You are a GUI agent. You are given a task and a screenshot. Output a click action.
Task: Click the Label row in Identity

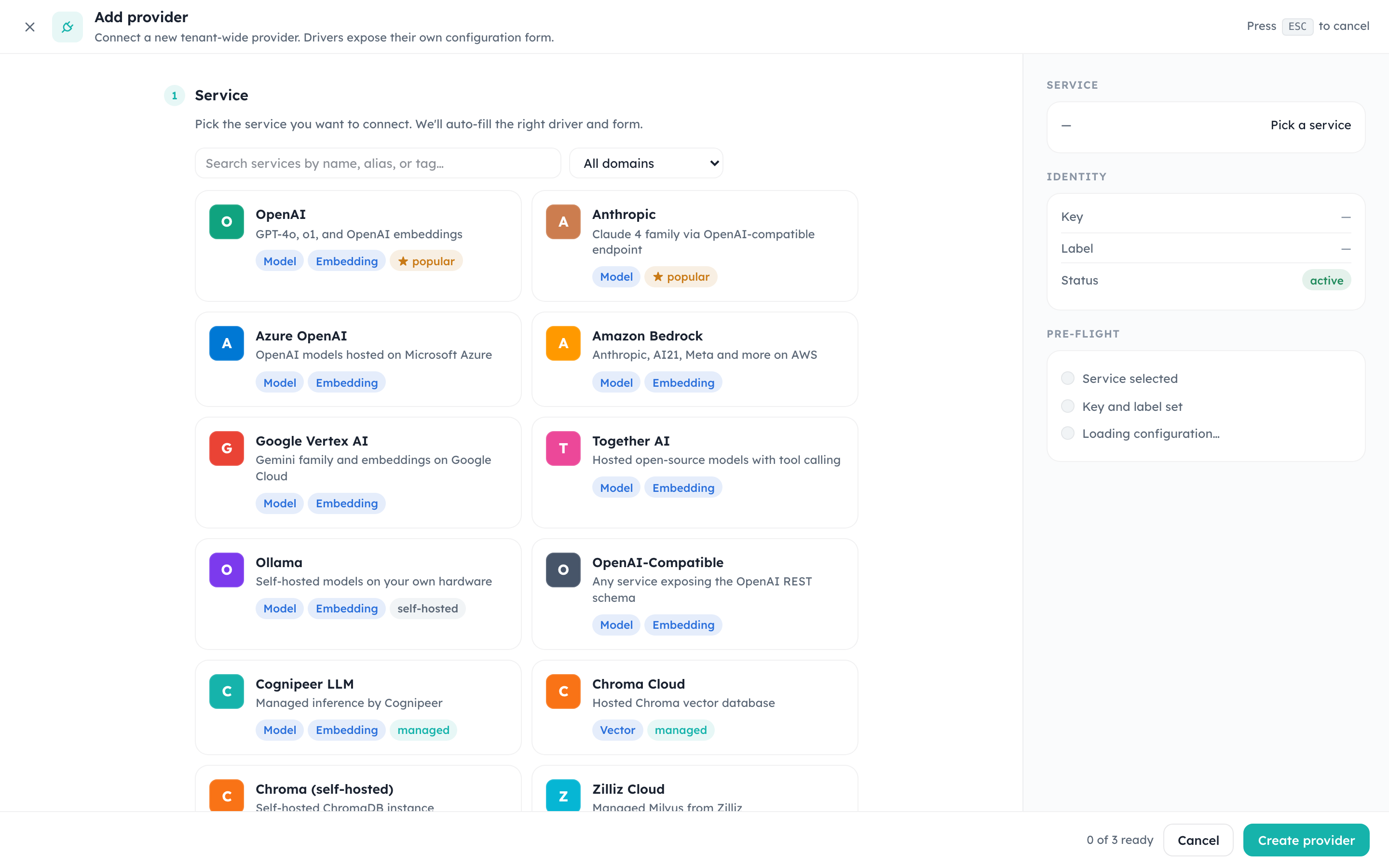(1205, 248)
